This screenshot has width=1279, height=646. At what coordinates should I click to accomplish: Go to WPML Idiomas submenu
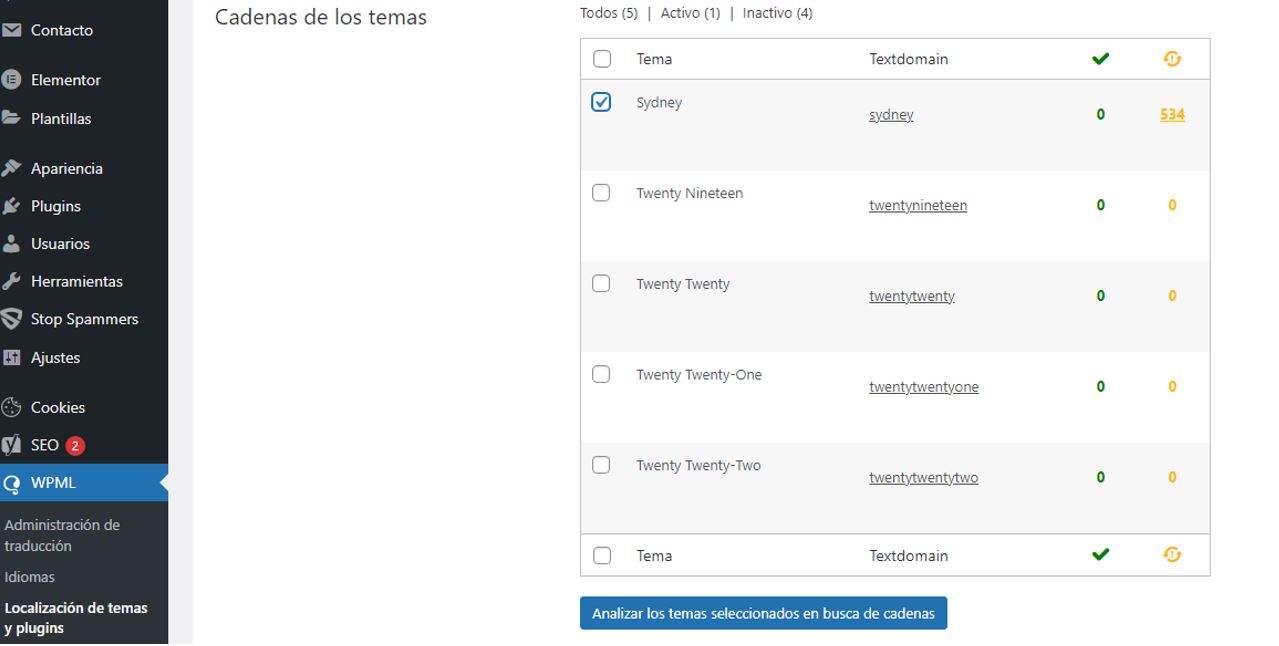click(30, 577)
